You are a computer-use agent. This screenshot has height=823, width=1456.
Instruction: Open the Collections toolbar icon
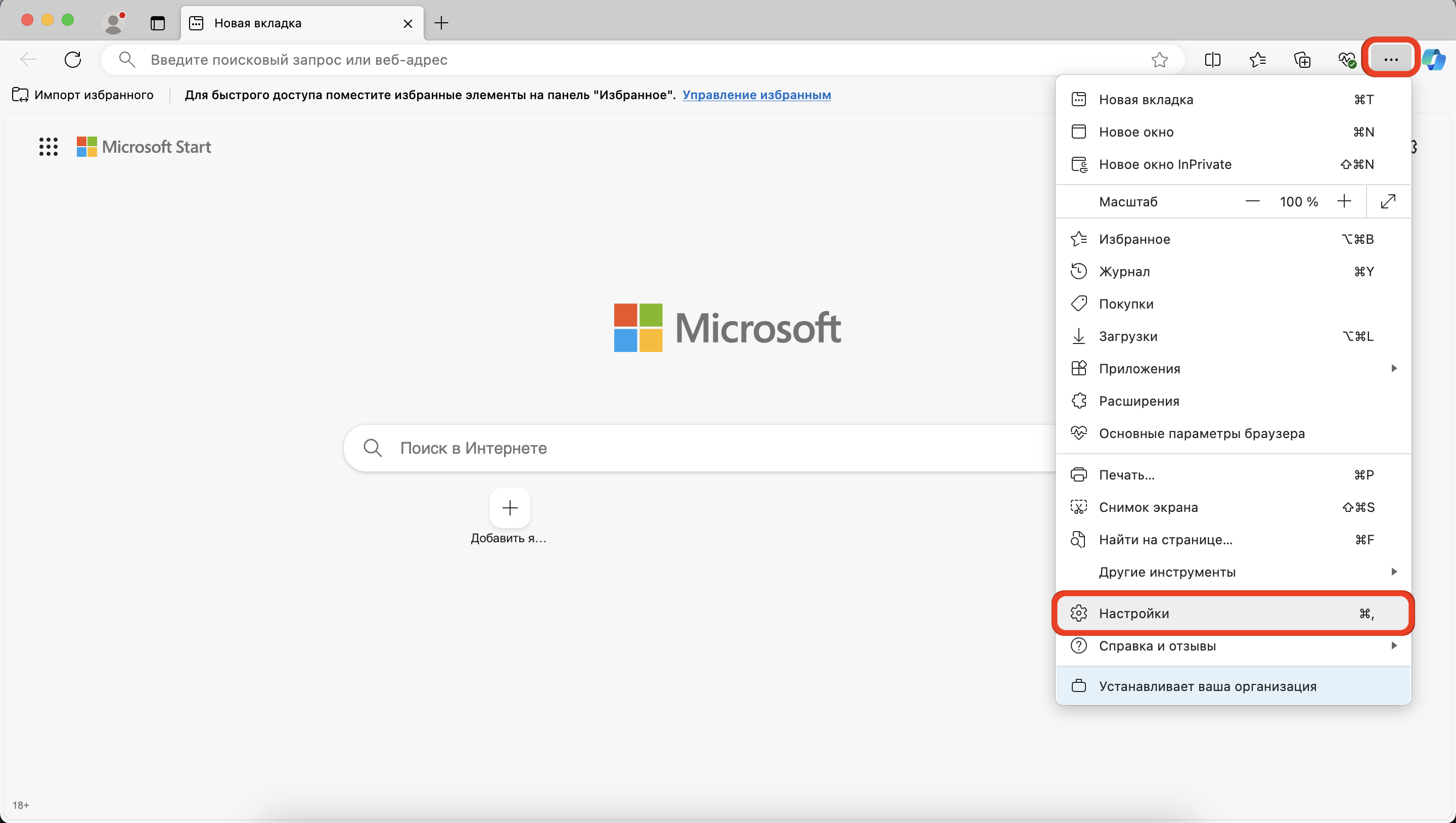1302,59
